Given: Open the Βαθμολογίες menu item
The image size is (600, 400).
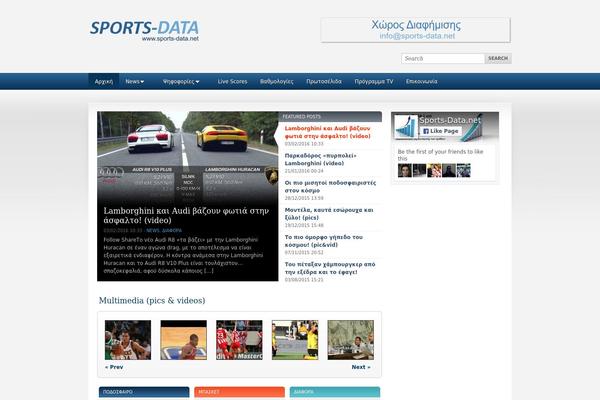Looking at the screenshot, I should [277, 82].
